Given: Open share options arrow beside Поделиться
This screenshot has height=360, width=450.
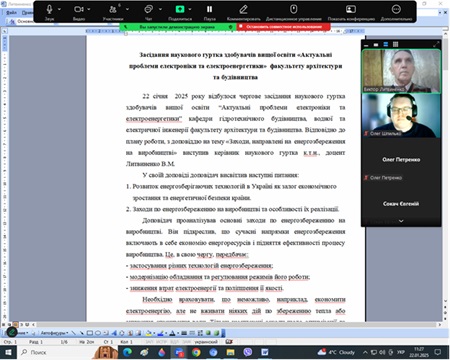Looking at the screenshot, I should point(190,9).
